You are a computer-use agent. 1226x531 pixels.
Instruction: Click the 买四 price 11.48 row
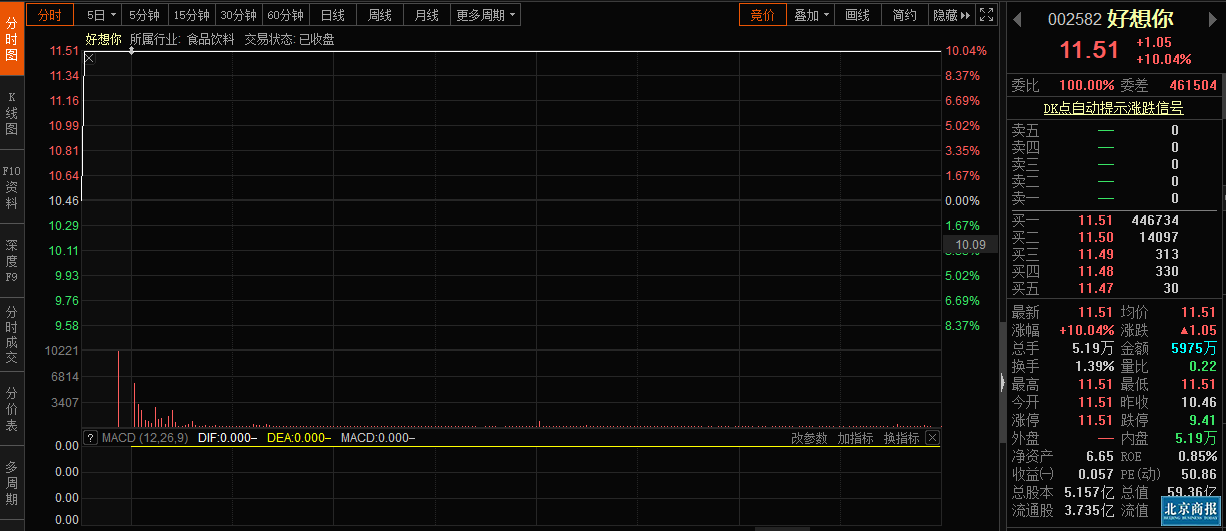(x=1113, y=271)
